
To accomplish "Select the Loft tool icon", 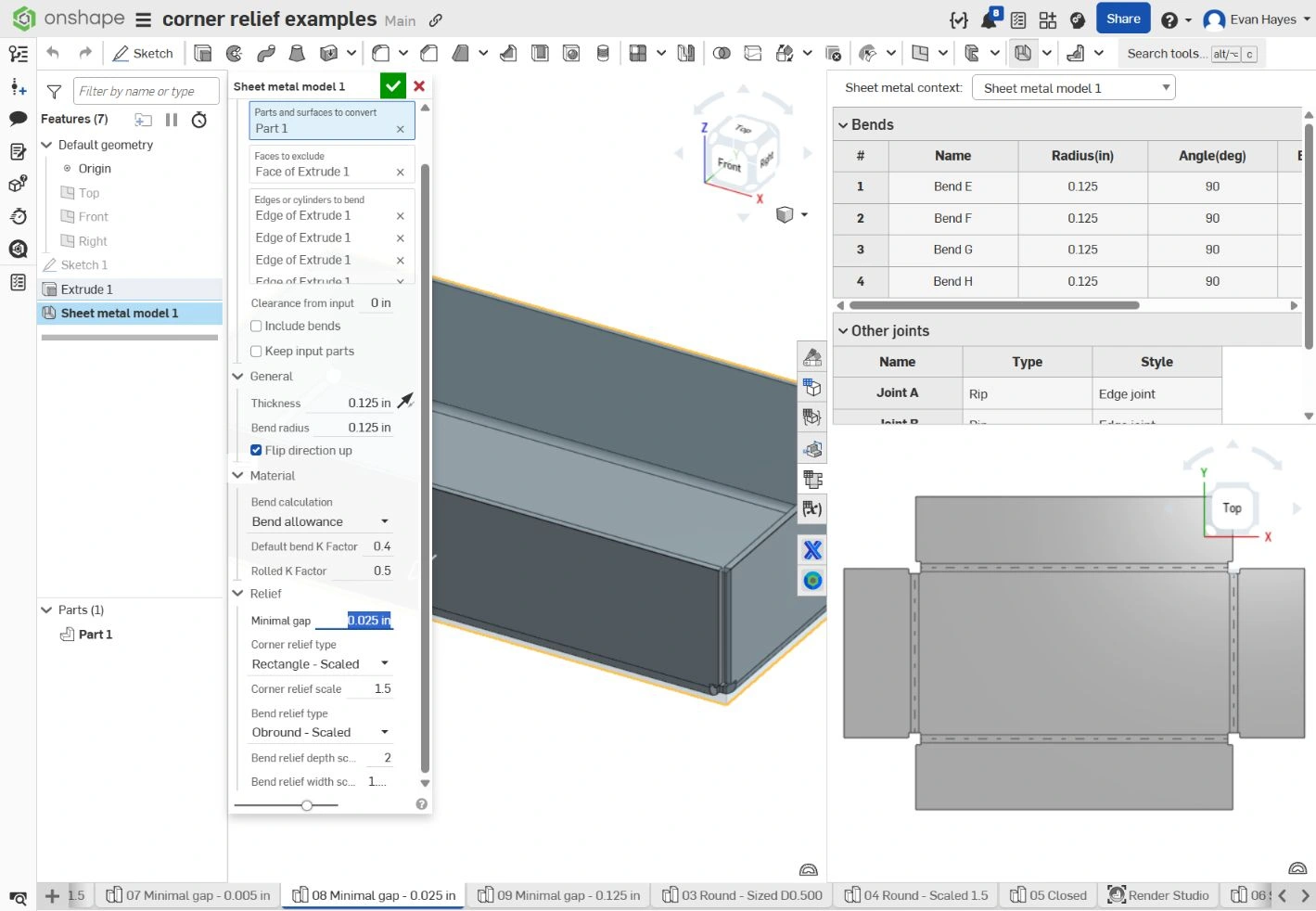I will point(297,53).
